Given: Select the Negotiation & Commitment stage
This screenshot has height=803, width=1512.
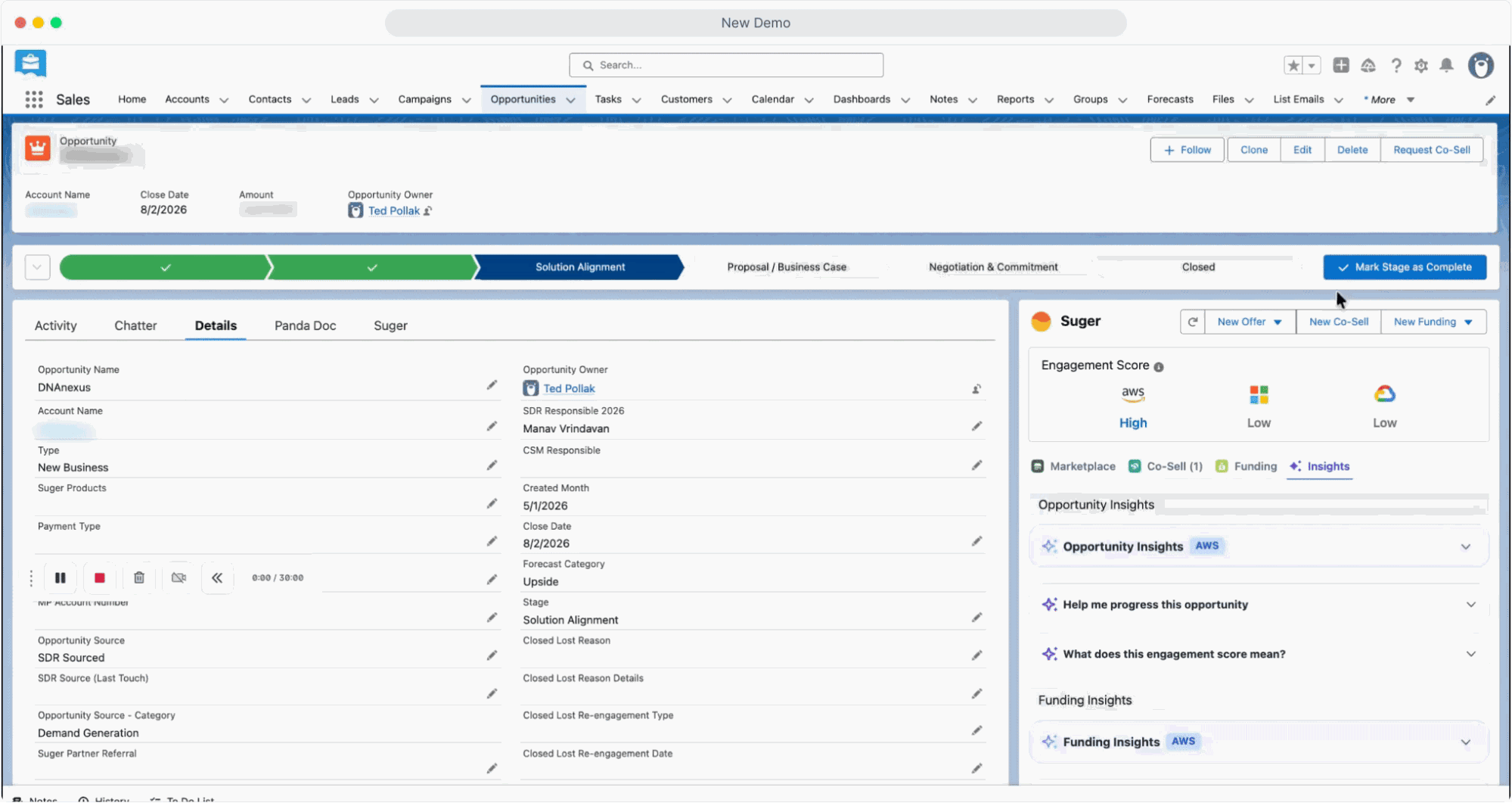Looking at the screenshot, I should tap(993, 267).
